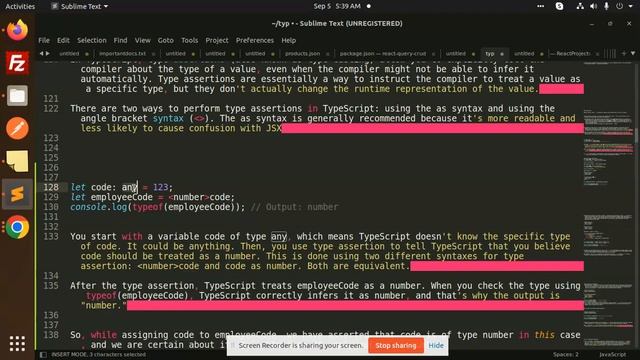Launch Postman from the dock

tap(17, 128)
